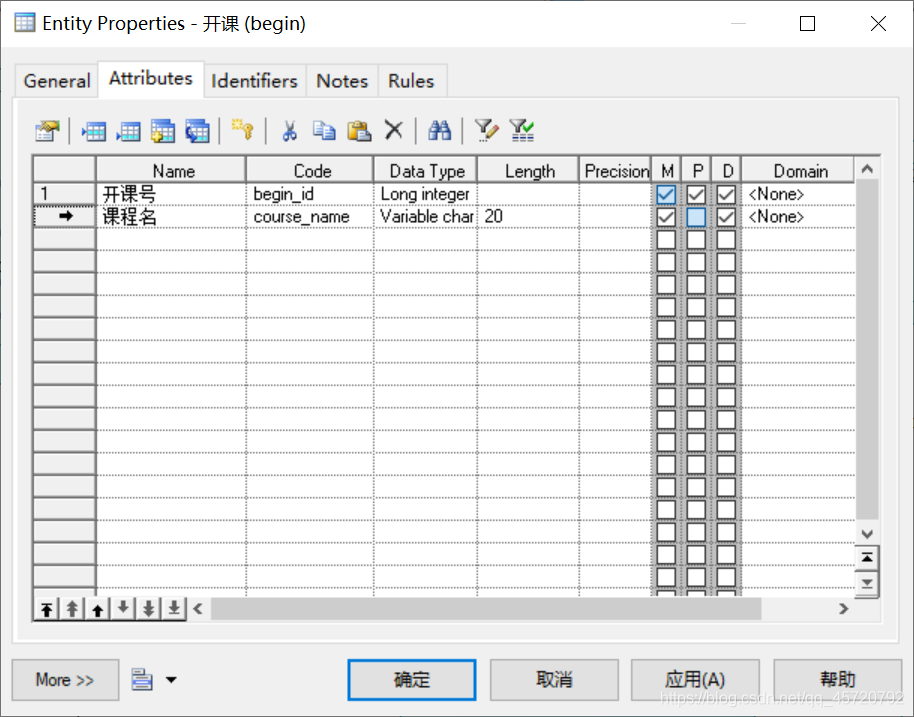Image resolution: width=914 pixels, height=717 pixels.
Task: Toggle the D checkbox on the begin_id row
Action: 726,194
